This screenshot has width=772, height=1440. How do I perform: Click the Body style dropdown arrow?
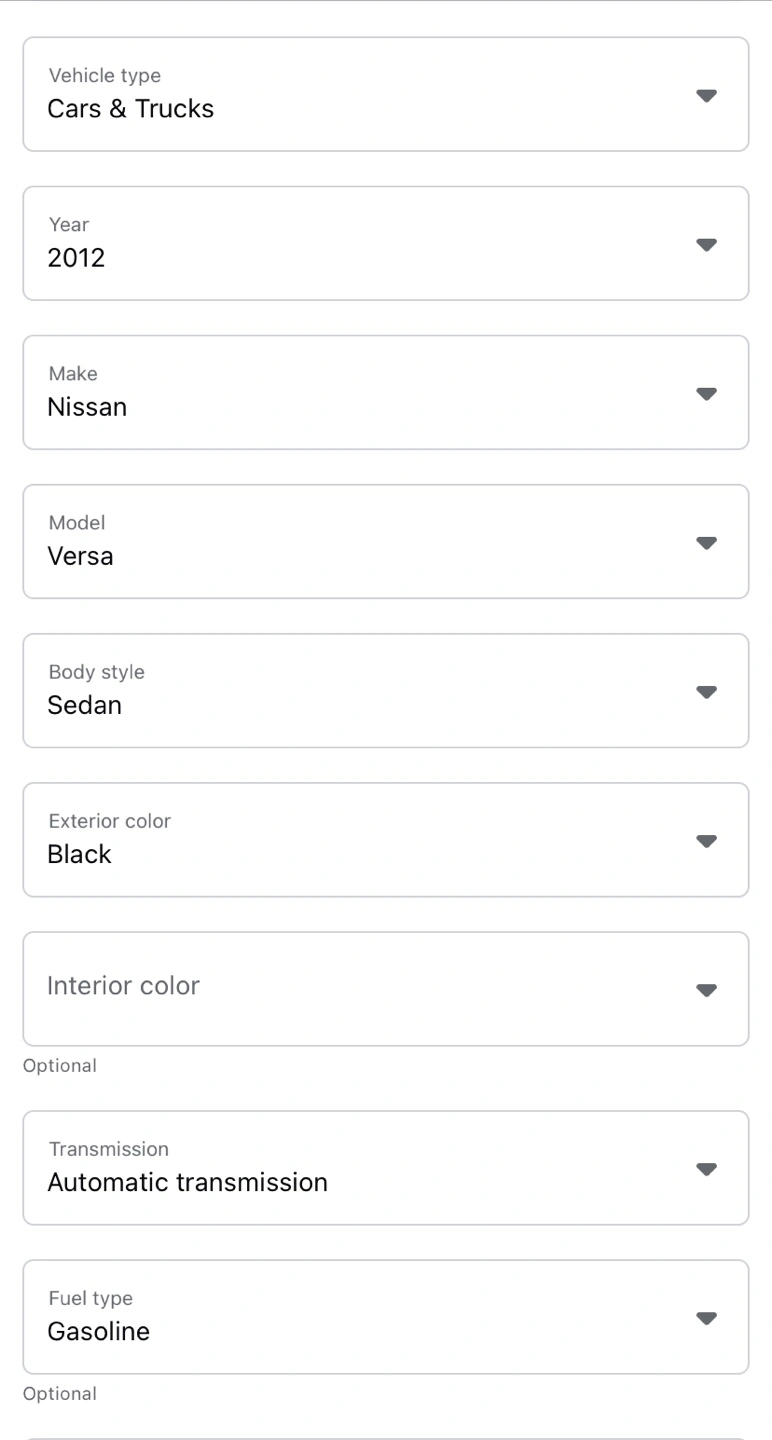706,692
